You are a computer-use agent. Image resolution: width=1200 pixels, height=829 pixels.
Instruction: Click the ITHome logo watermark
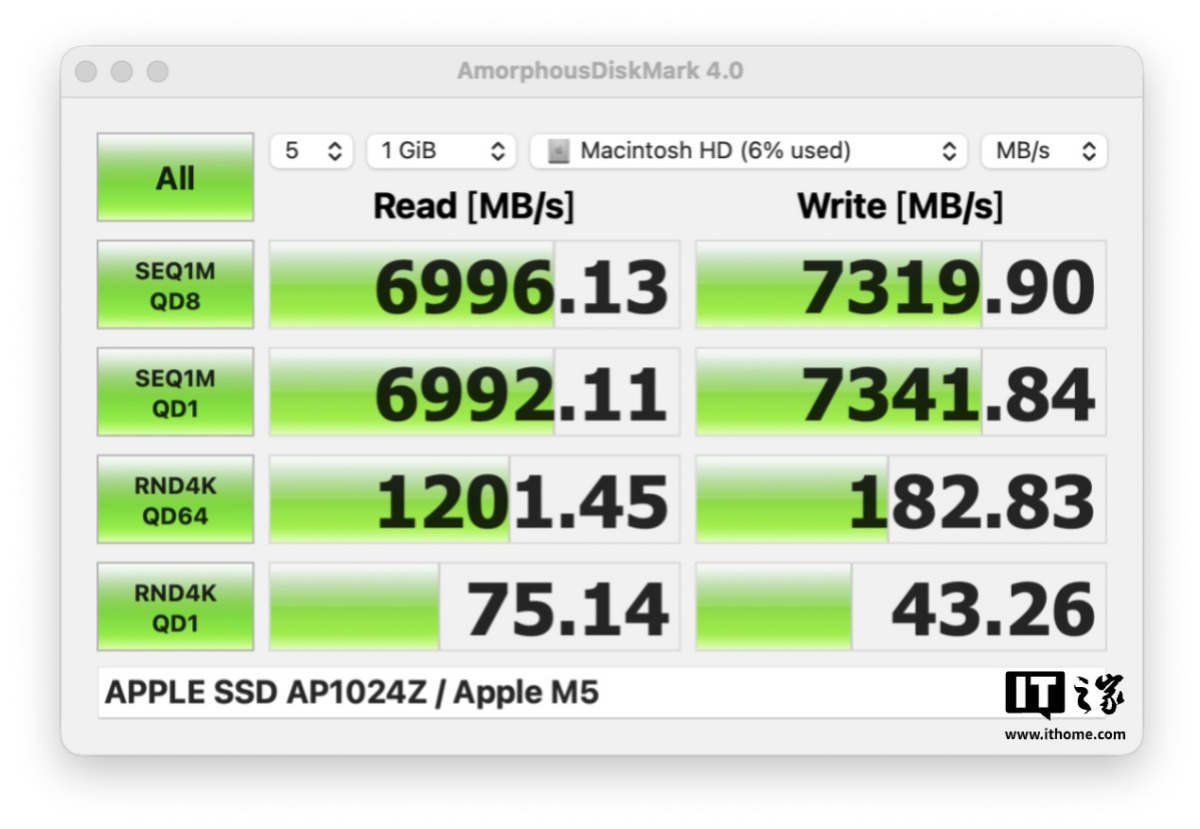(1064, 705)
